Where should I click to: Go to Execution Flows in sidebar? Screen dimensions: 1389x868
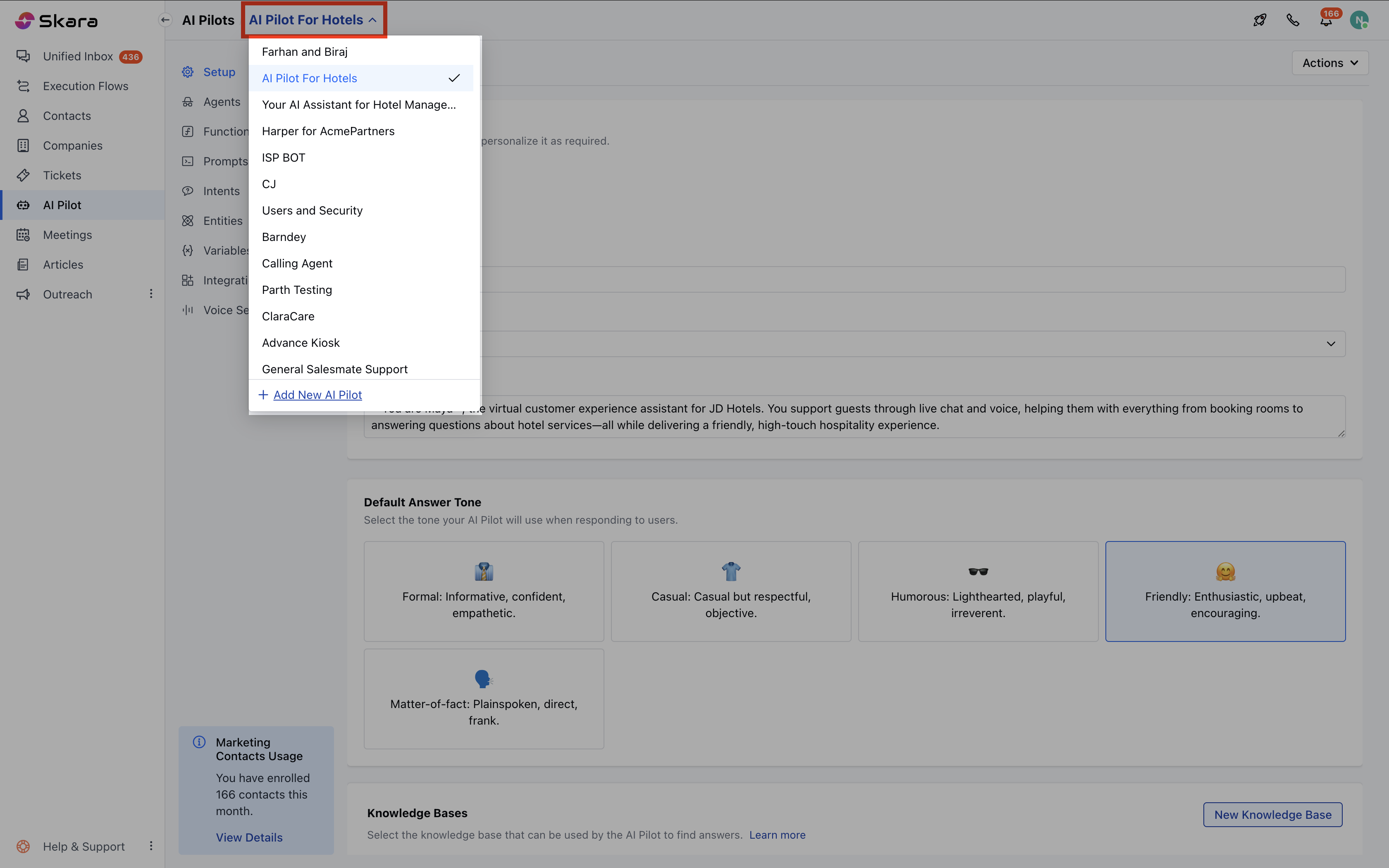click(x=86, y=86)
